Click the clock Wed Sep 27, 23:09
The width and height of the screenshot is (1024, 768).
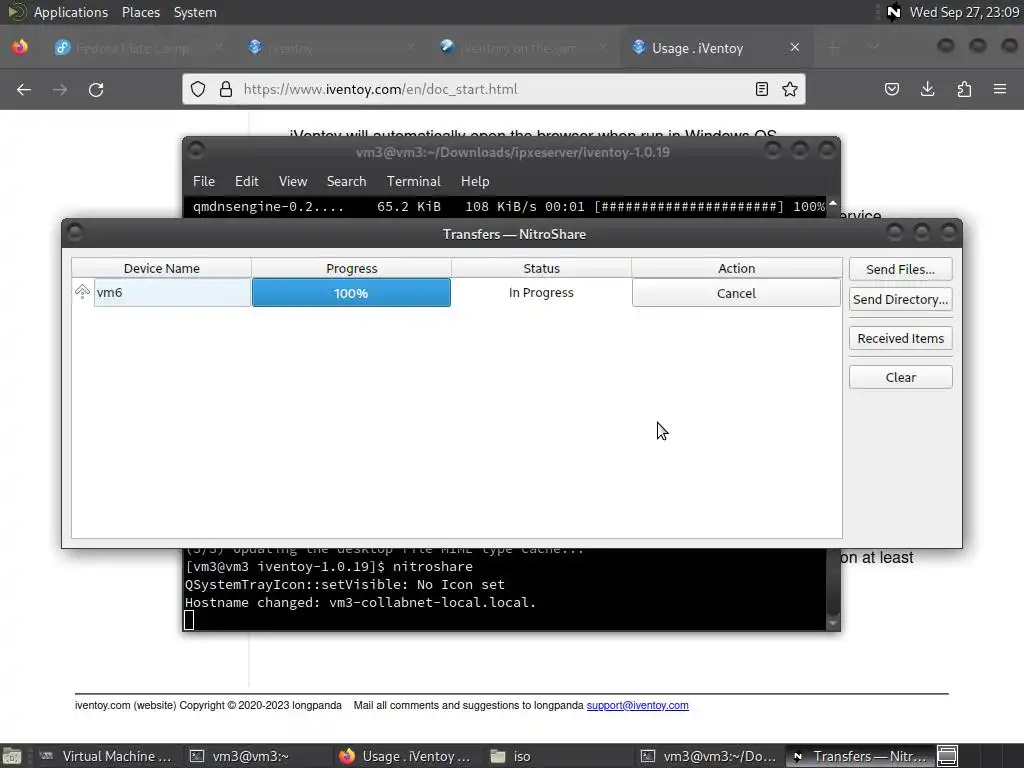[964, 12]
